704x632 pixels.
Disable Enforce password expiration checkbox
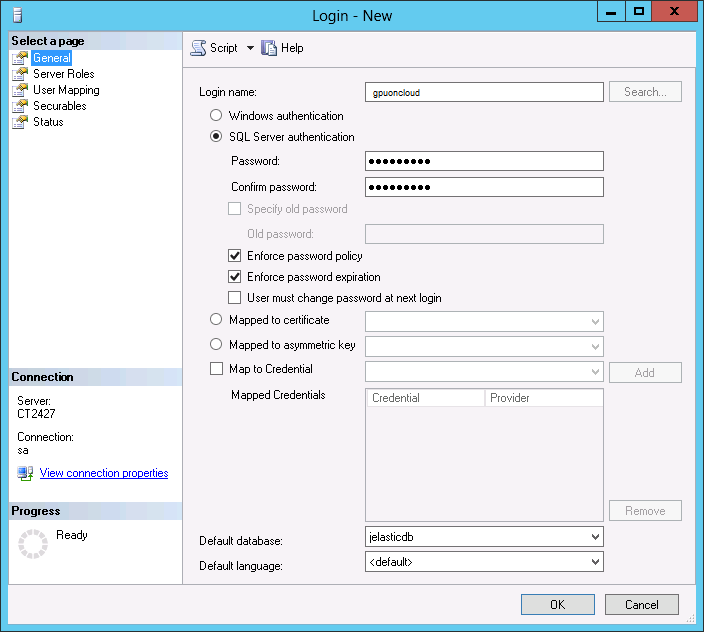[x=235, y=277]
